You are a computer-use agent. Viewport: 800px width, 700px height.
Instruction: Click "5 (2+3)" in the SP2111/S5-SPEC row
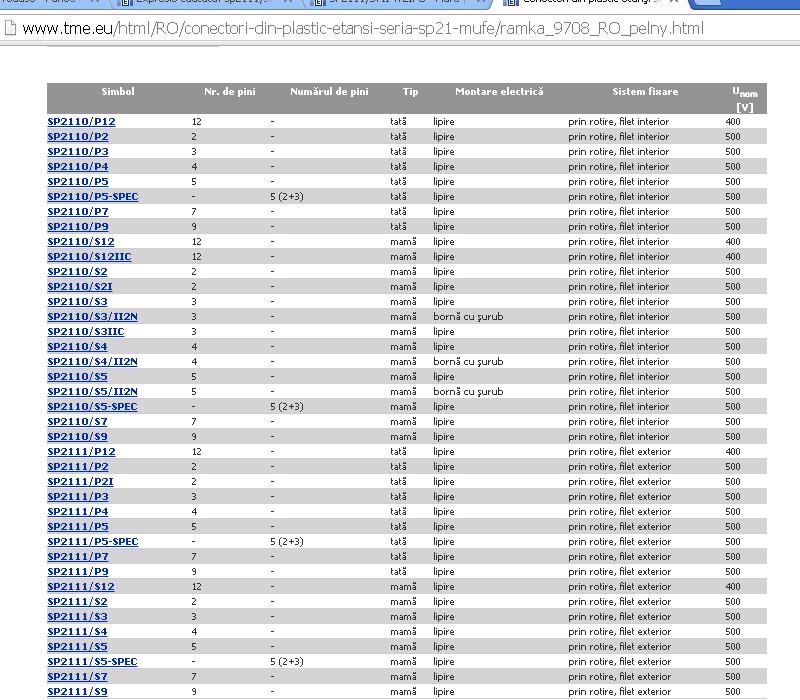click(287, 662)
